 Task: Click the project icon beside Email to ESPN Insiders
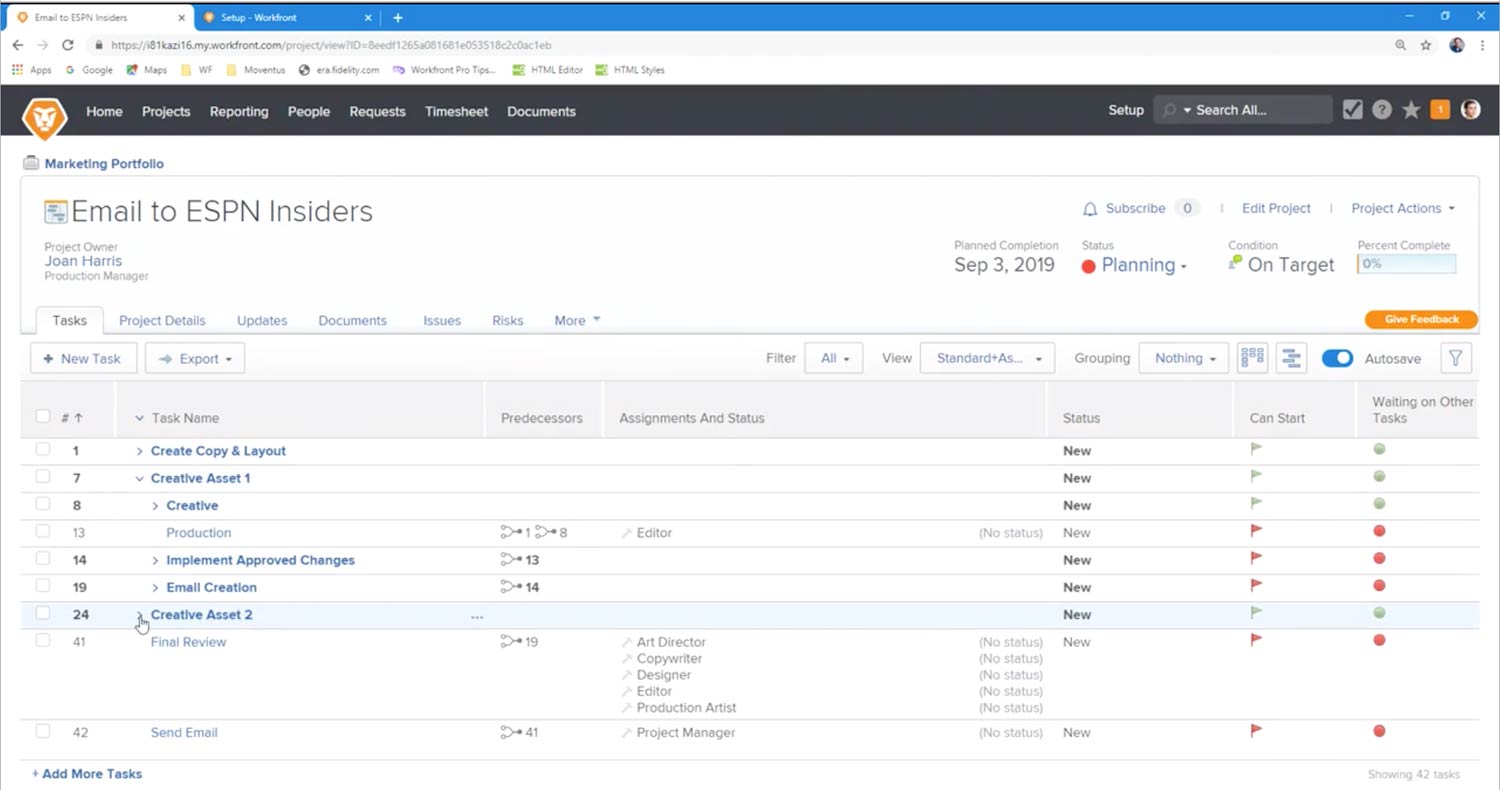tap(55, 212)
